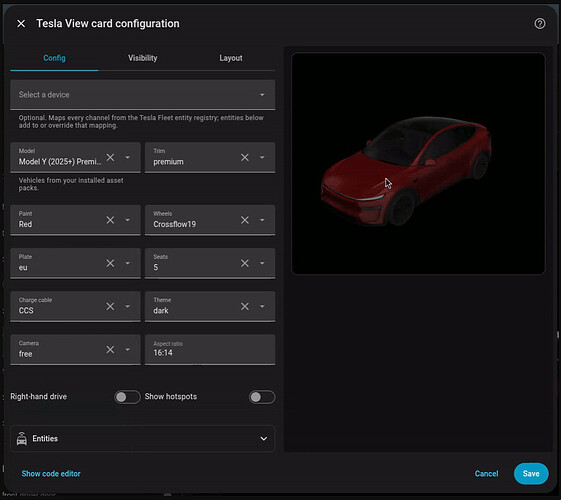This screenshot has width=561, height=500.
Task: Clear the Paint field value
Action: (x=110, y=220)
